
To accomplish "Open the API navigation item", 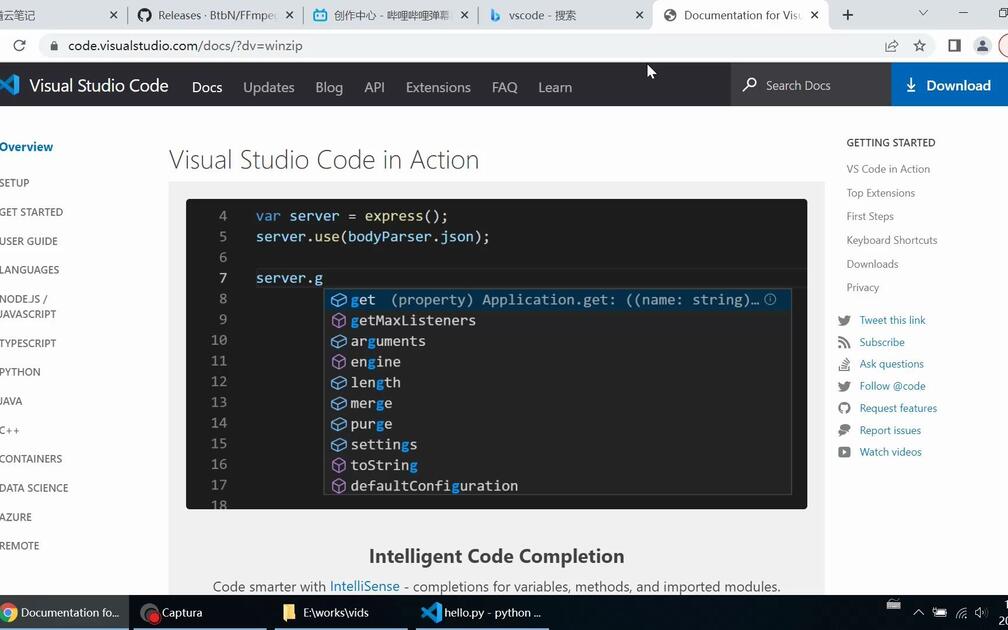I will tap(374, 87).
